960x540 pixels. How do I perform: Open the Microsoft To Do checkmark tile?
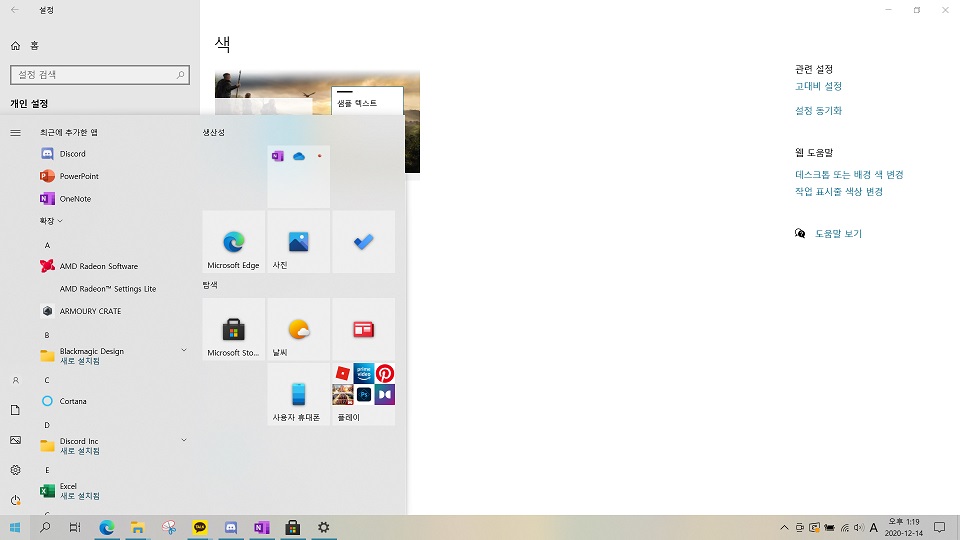coord(364,242)
